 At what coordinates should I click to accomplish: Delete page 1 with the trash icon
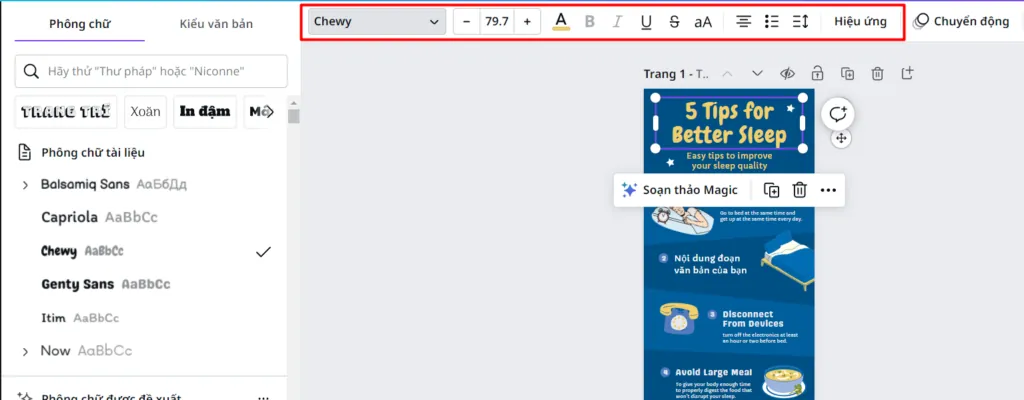click(x=878, y=73)
